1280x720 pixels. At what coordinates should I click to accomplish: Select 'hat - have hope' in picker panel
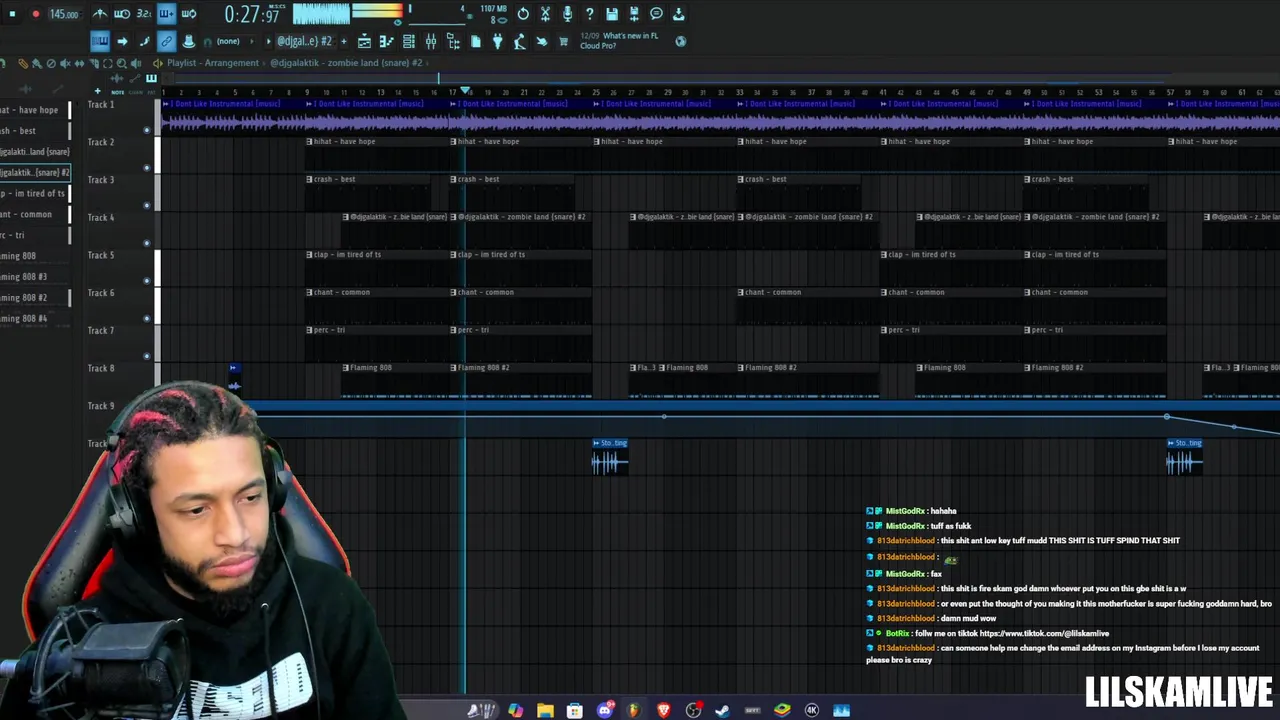[34, 110]
